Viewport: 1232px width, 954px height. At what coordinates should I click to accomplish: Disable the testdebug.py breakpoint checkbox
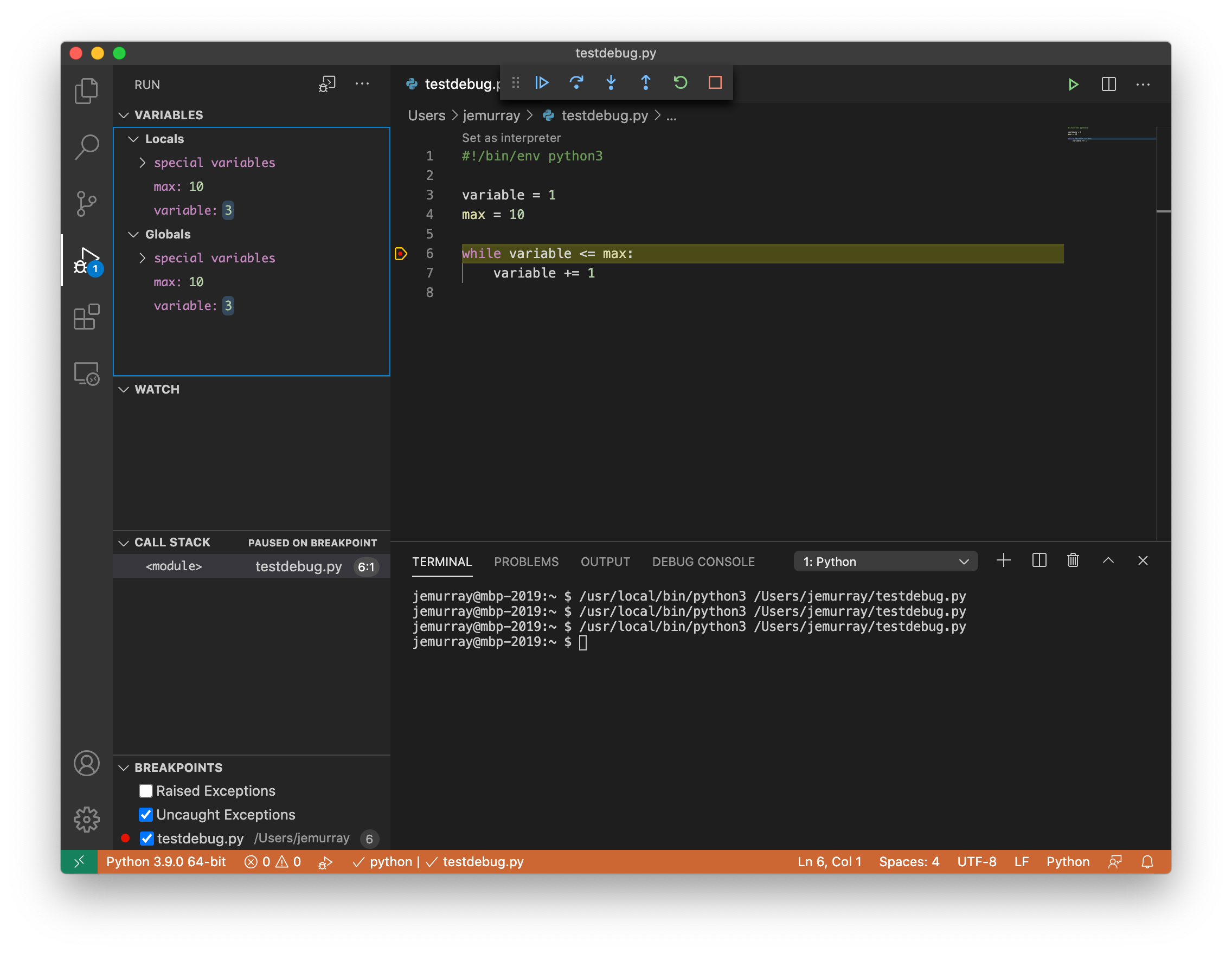click(x=145, y=838)
